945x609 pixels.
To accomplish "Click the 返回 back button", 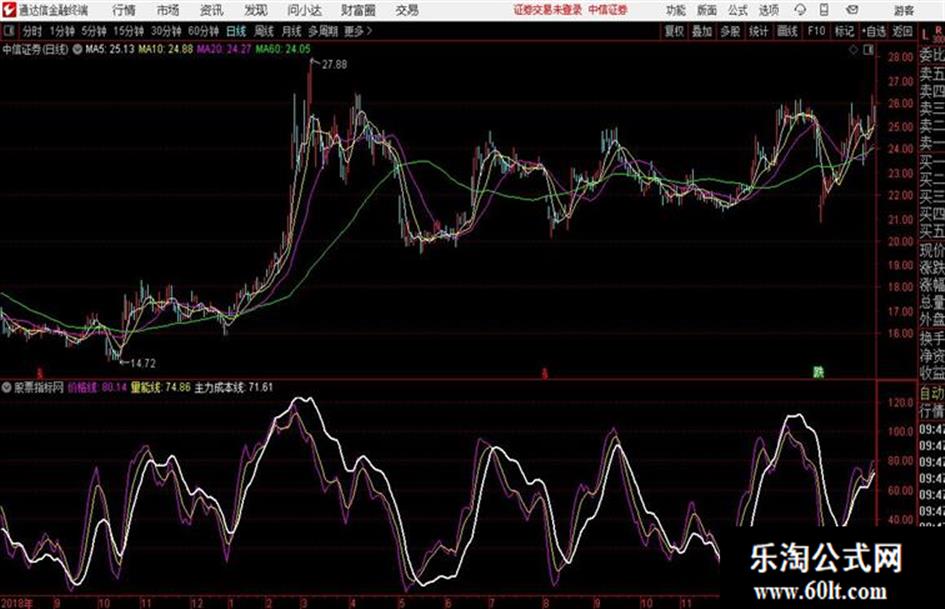I will pos(902,31).
